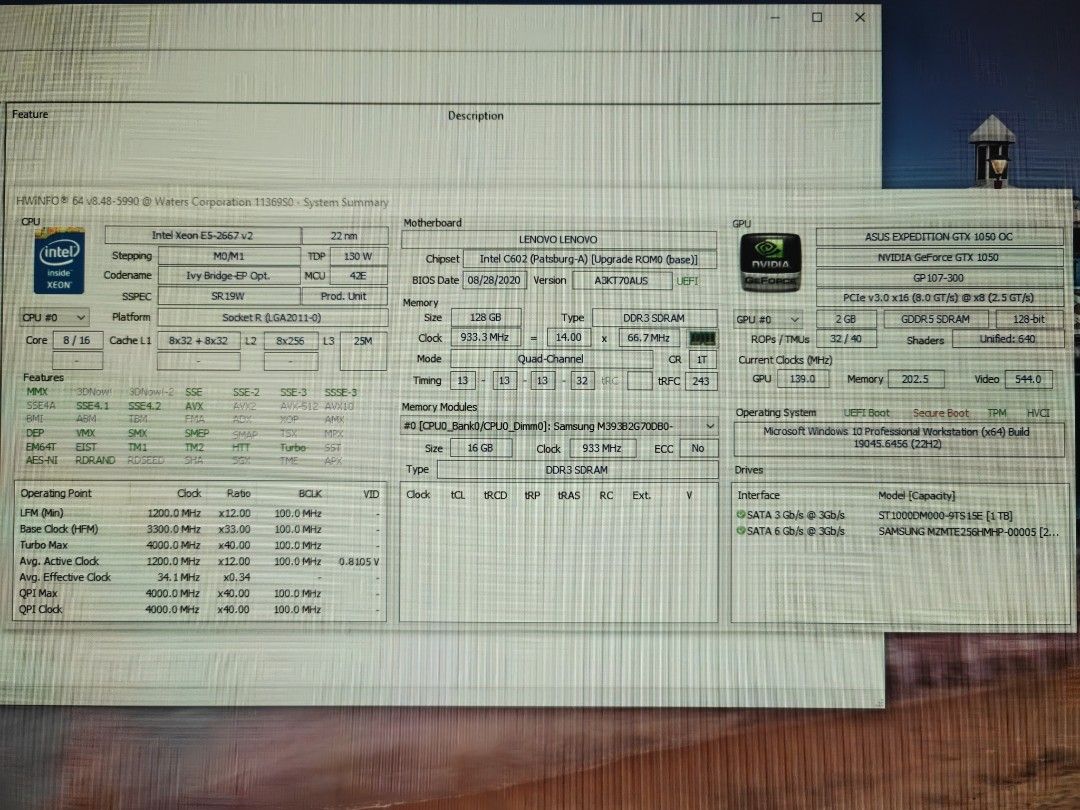Click the ECC No field
This screenshot has width=1080, height=810.
pyautogui.click(x=698, y=448)
